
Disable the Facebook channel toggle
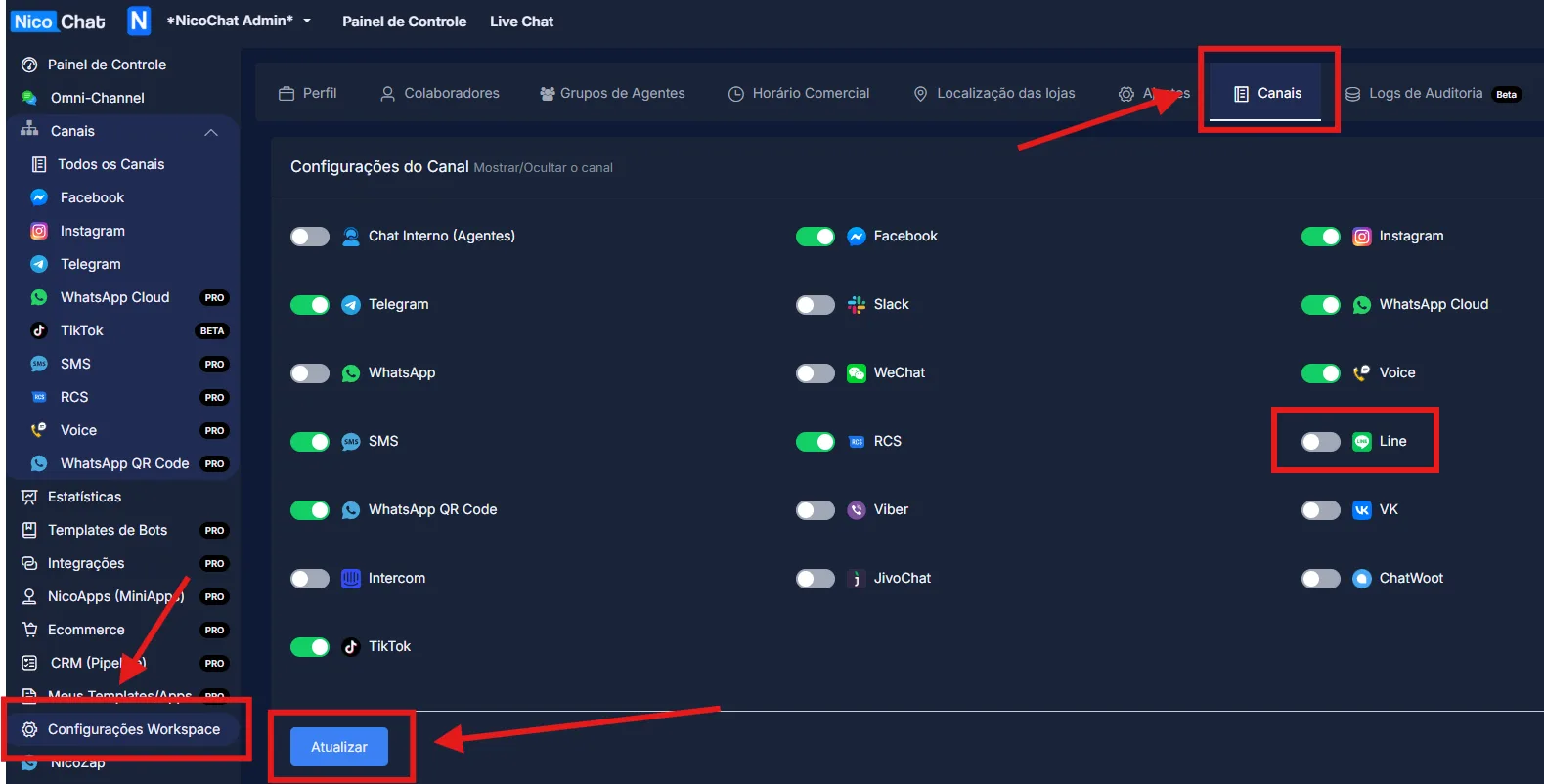(816, 237)
